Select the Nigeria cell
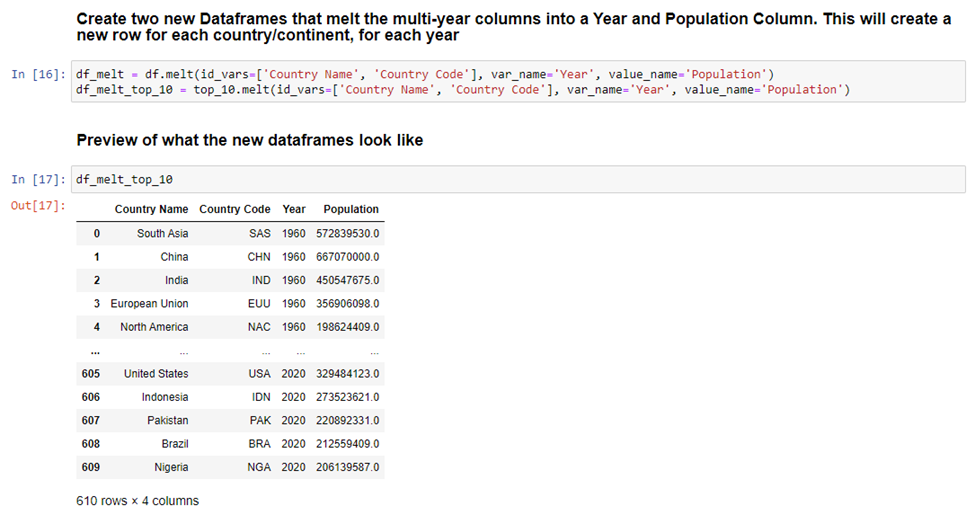The image size is (975, 515). [171, 467]
